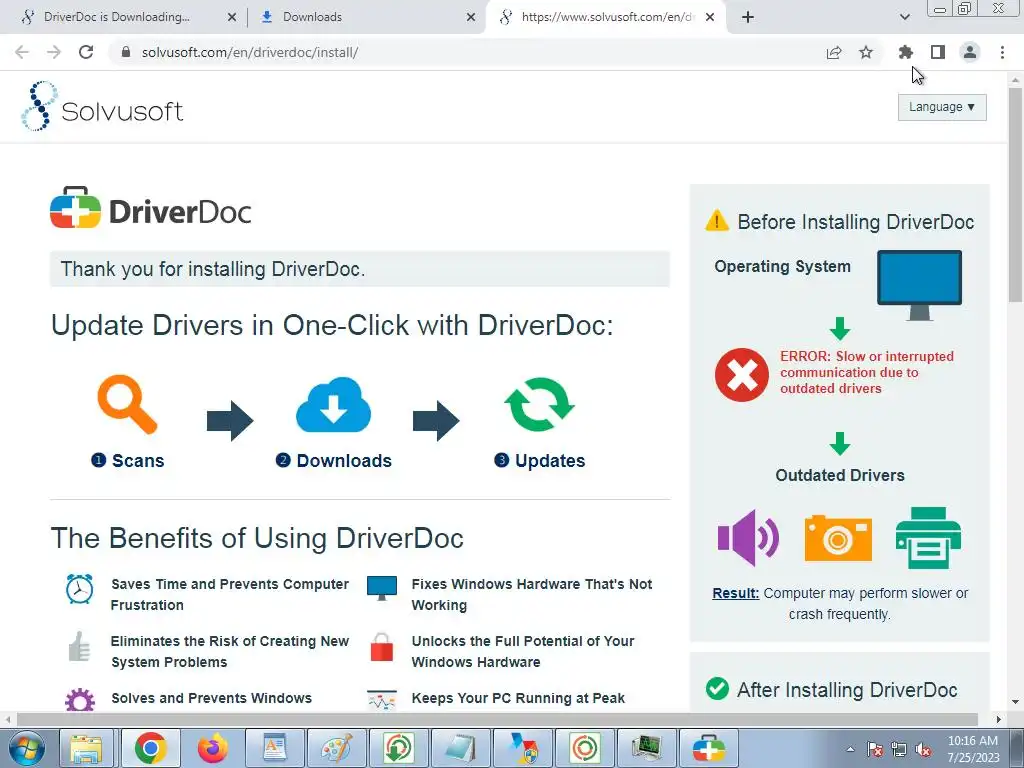Go forward to next page
Image resolution: width=1024 pixels, height=768 pixels.
pyautogui.click(x=54, y=52)
